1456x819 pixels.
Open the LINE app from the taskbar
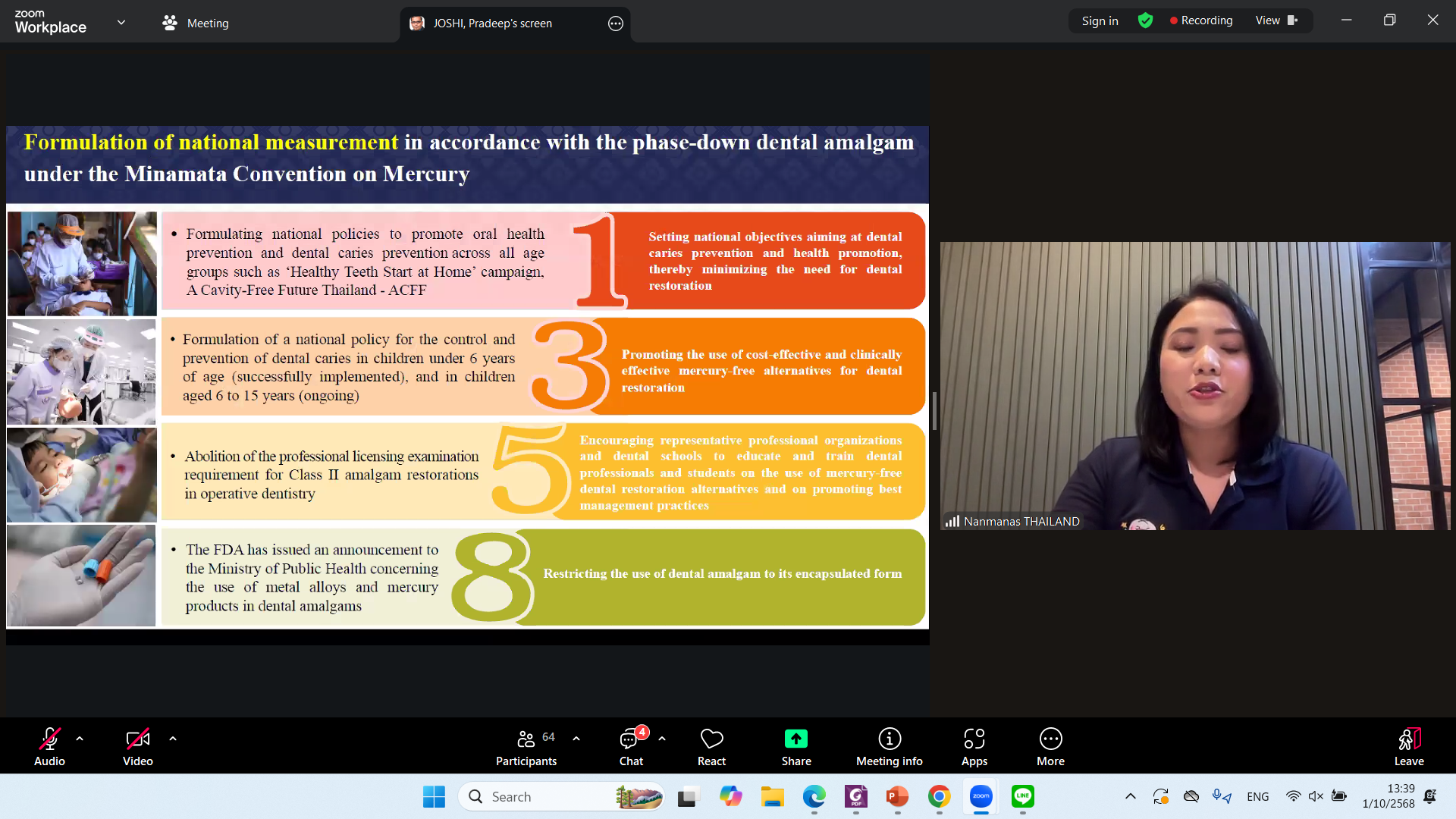coord(1023,796)
